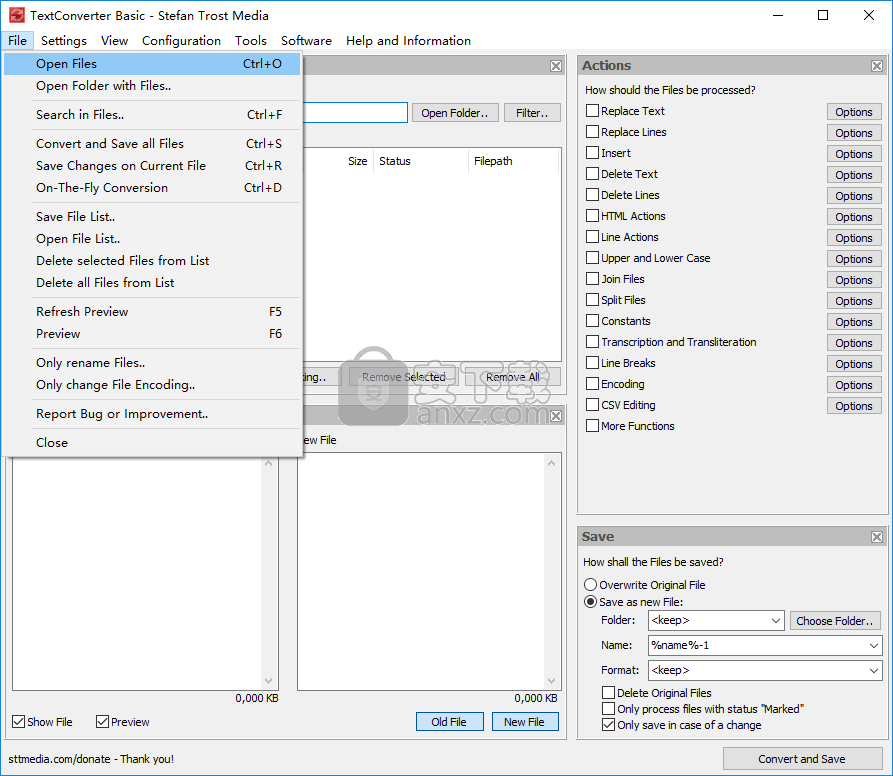Click the folder path input field

(355, 113)
